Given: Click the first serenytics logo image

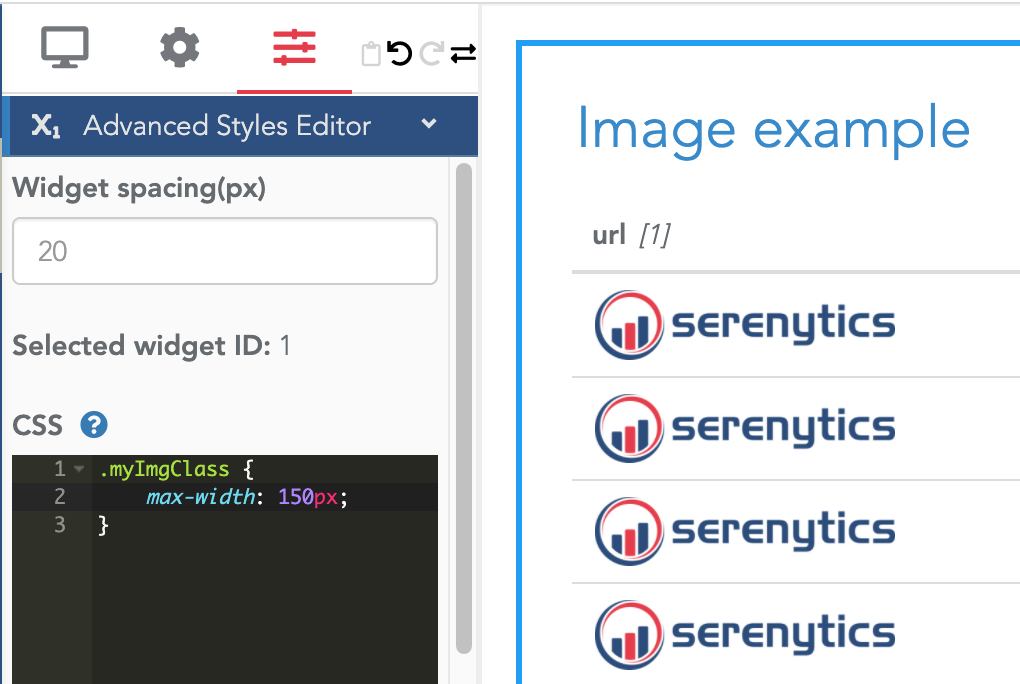Looking at the screenshot, I should point(745,324).
